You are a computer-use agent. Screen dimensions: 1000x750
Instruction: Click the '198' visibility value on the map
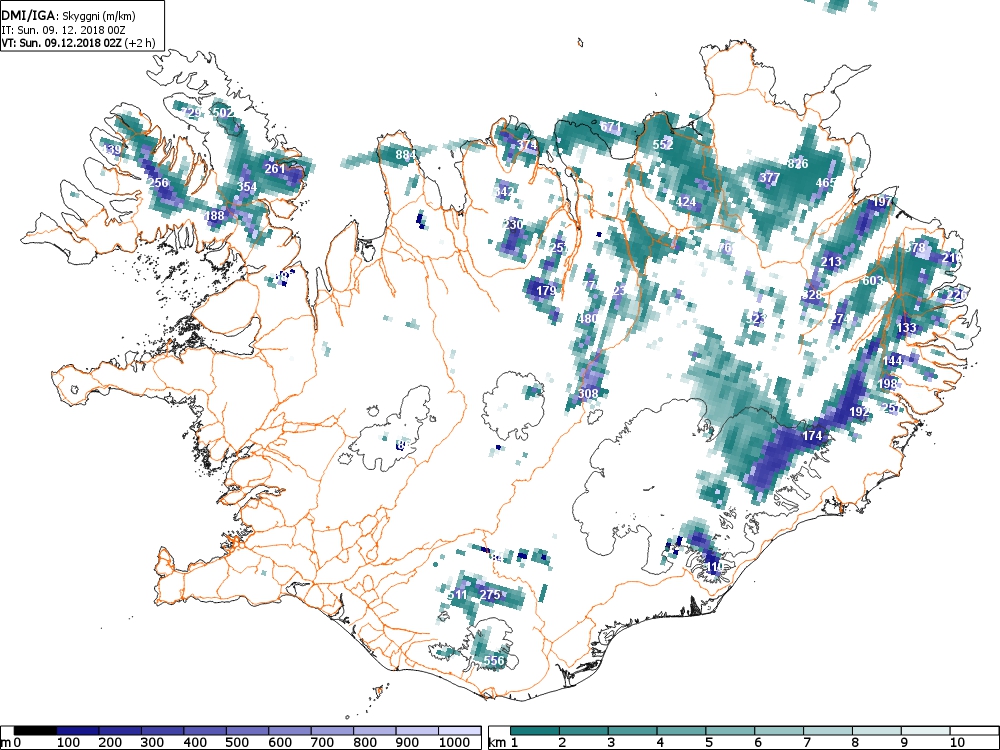(x=888, y=384)
